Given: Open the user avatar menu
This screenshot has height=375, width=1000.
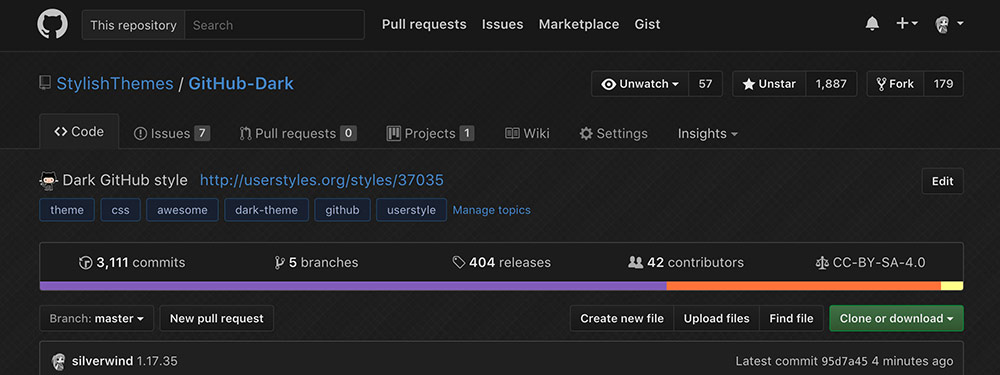Looking at the screenshot, I should coord(948,24).
